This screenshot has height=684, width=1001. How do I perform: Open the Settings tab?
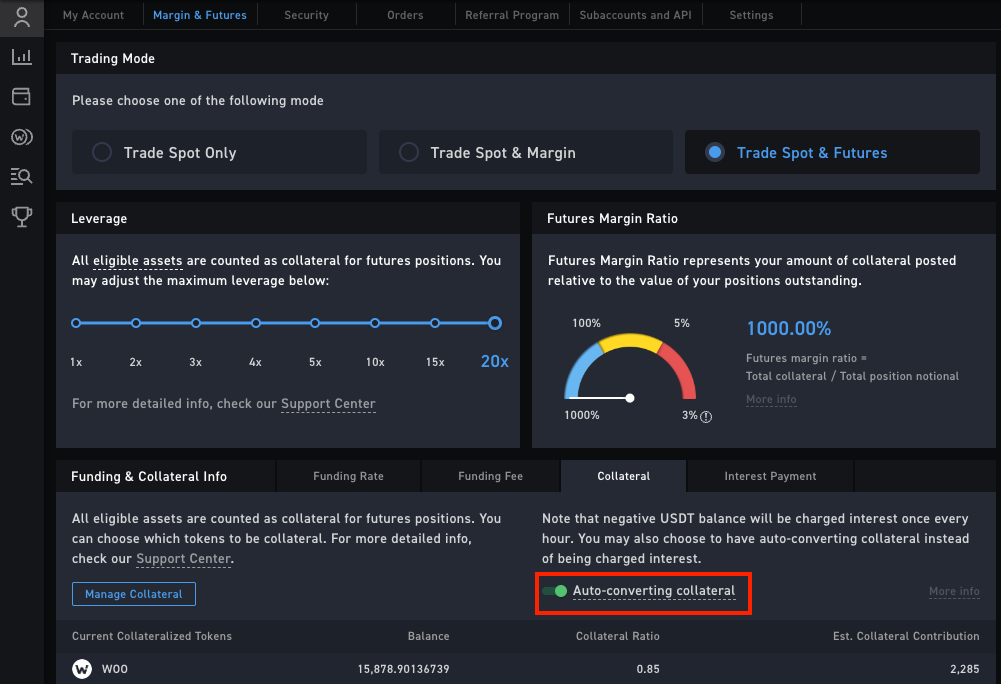click(x=751, y=15)
